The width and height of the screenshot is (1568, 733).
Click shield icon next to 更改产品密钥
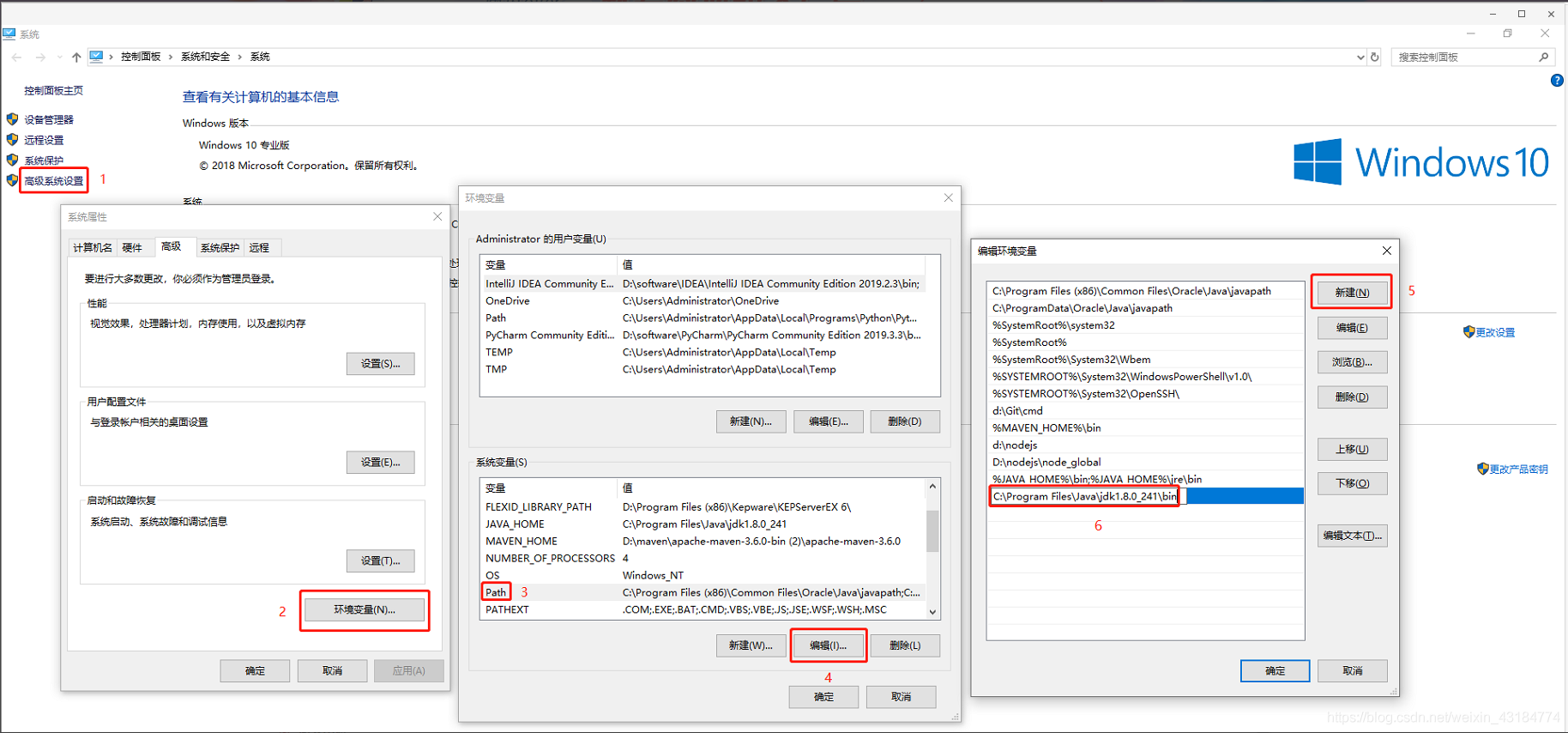[x=1482, y=469]
